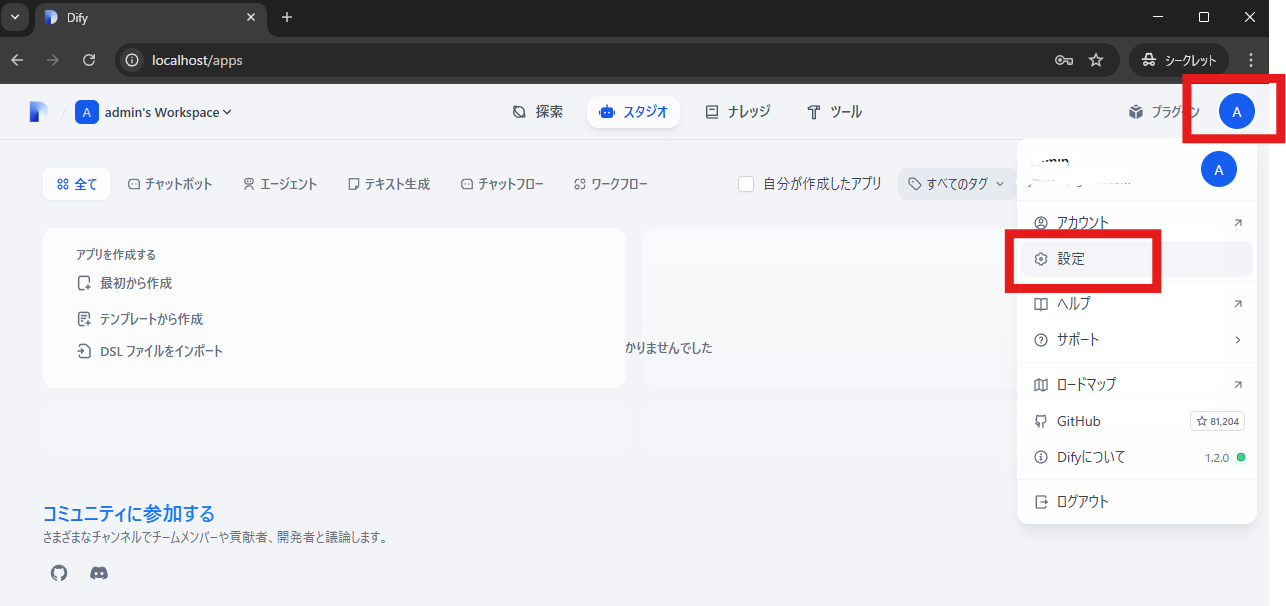The height and width of the screenshot is (606, 1286).
Task: Open Chrome three-dot menu
Action: (1250, 60)
